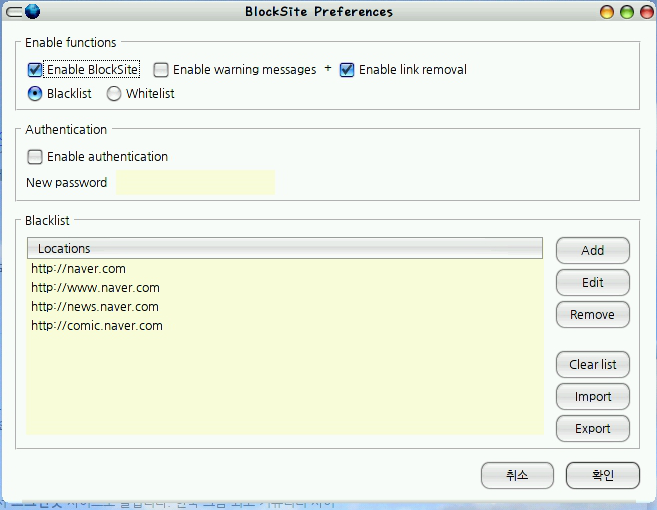The width and height of the screenshot is (657, 510).
Task: Select http://naver.com list entry
Action: tap(285, 269)
